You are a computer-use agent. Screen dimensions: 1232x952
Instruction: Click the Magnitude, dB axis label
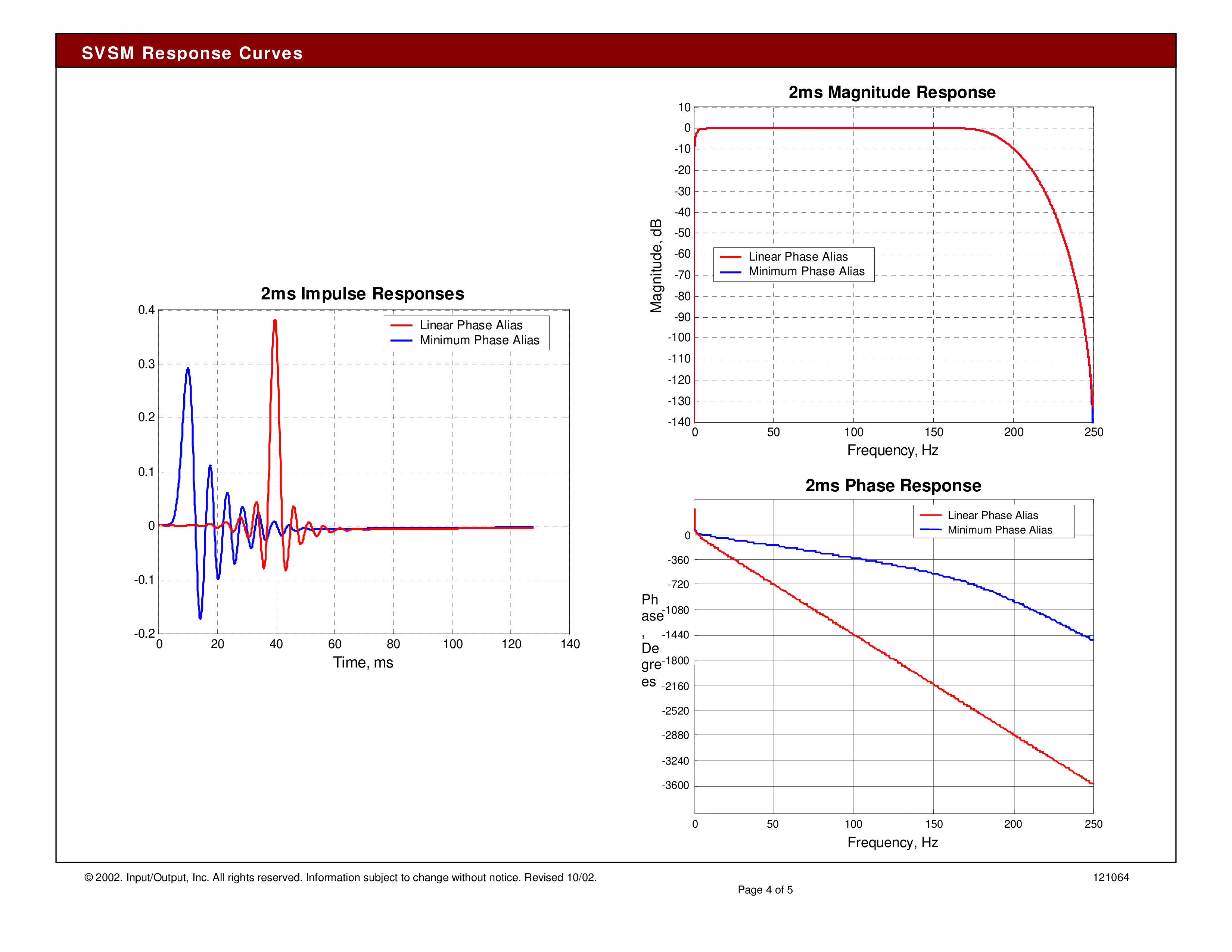point(656,265)
